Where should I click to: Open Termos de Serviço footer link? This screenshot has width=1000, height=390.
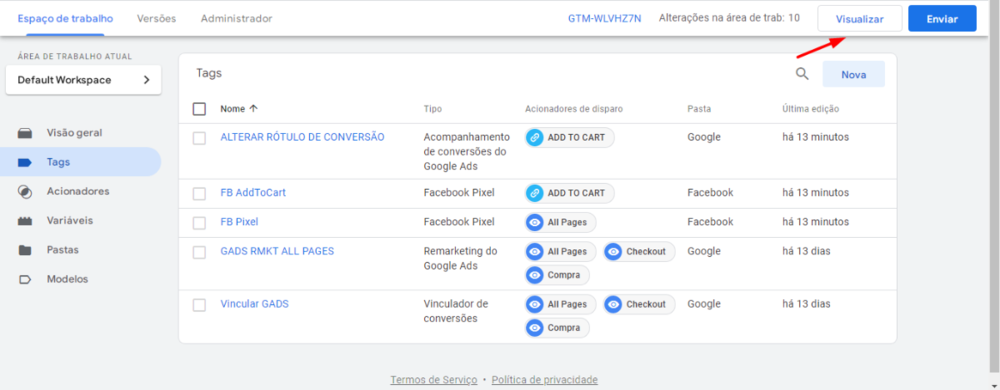434,380
